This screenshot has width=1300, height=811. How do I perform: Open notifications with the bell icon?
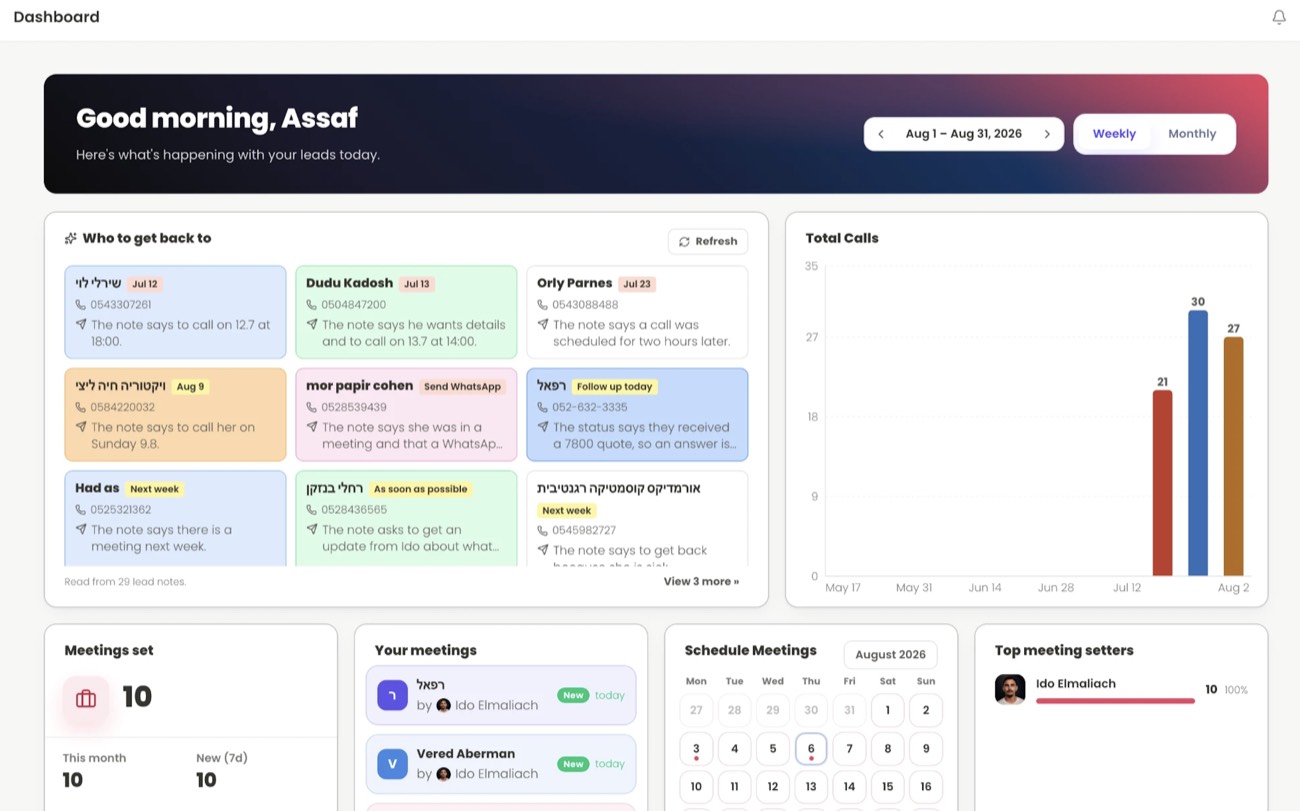click(x=1279, y=17)
